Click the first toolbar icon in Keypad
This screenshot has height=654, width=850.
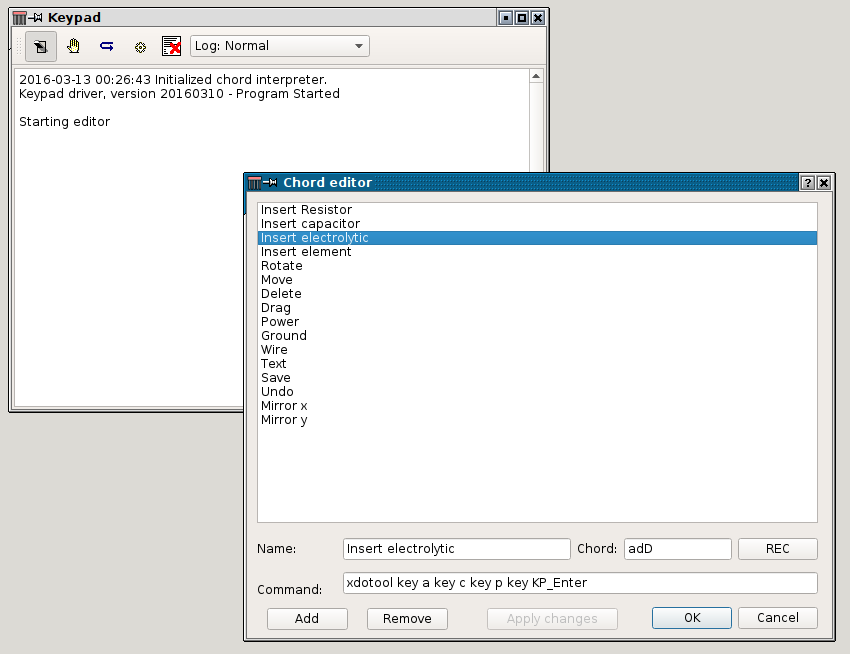coord(41,46)
